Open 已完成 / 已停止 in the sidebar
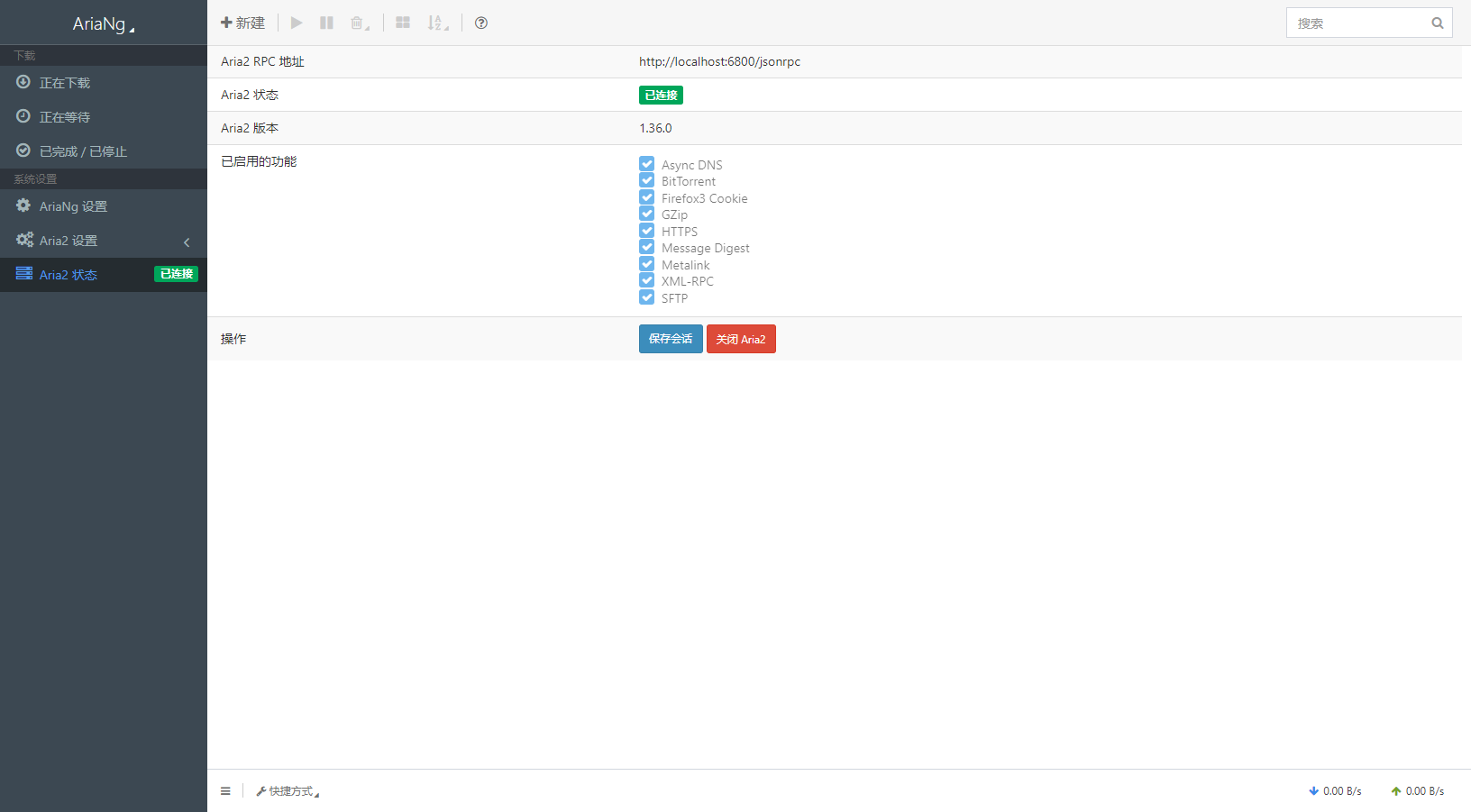This screenshot has width=1471, height=812. [104, 151]
